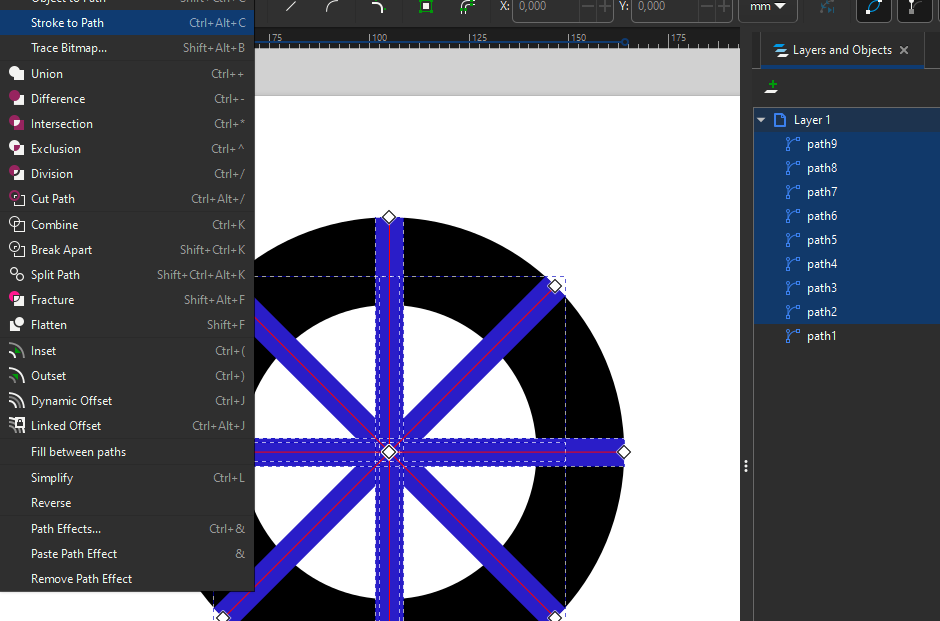Click the center node where spokes cross
This screenshot has width=940, height=621.
[389, 452]
